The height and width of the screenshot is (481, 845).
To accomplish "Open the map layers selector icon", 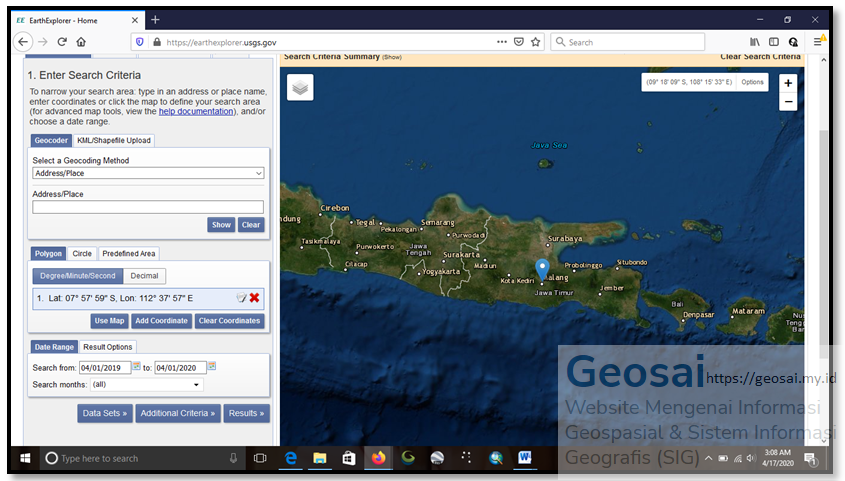I will point(300,88).
